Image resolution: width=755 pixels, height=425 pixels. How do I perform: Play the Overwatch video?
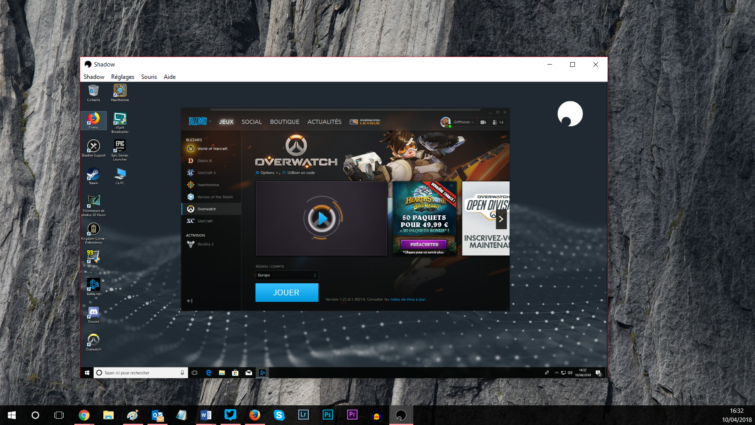point(322,219)
